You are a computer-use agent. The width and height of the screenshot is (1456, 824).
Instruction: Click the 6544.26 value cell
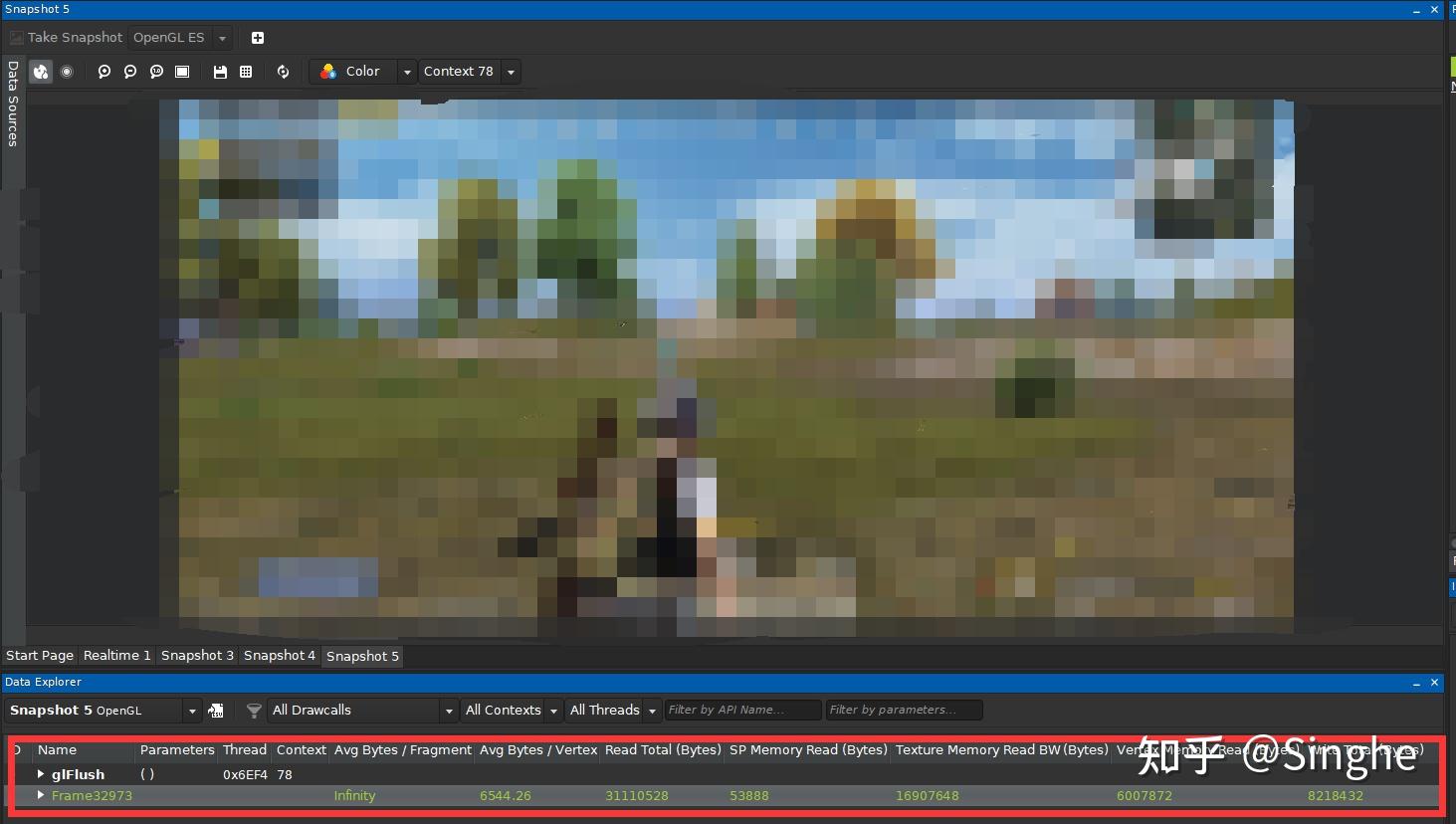506,796
